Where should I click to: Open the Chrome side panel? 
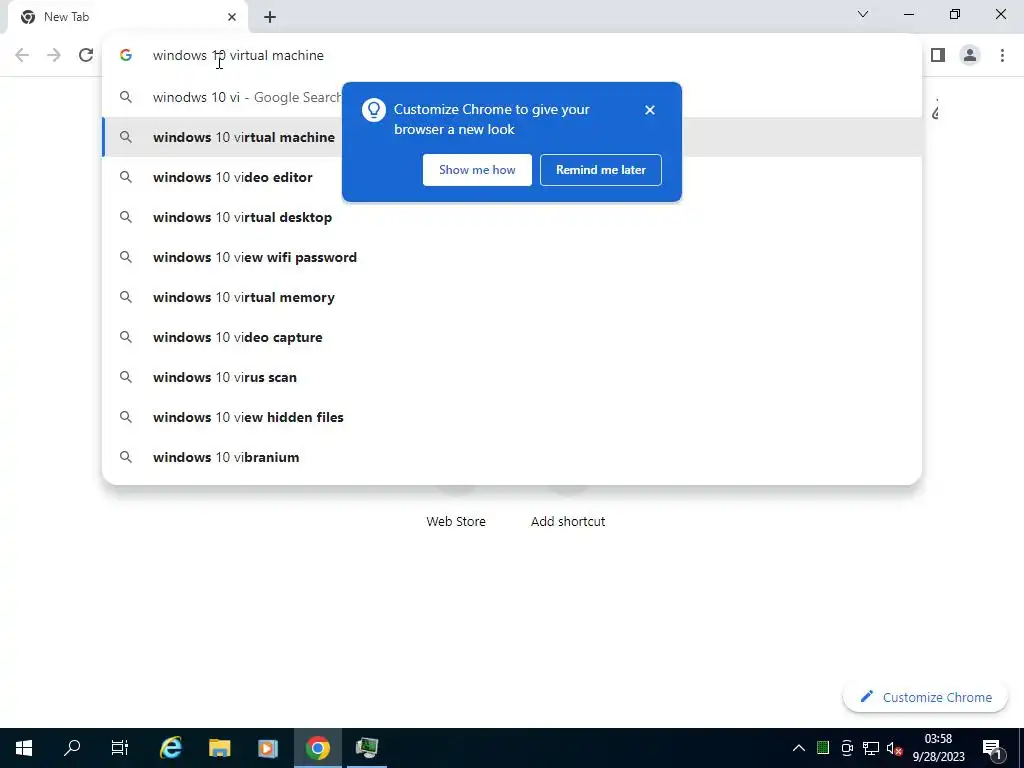(x=938, y=56)
